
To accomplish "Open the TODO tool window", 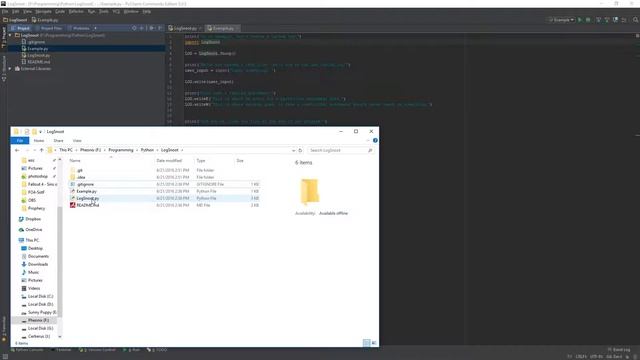I will (157, 350).
